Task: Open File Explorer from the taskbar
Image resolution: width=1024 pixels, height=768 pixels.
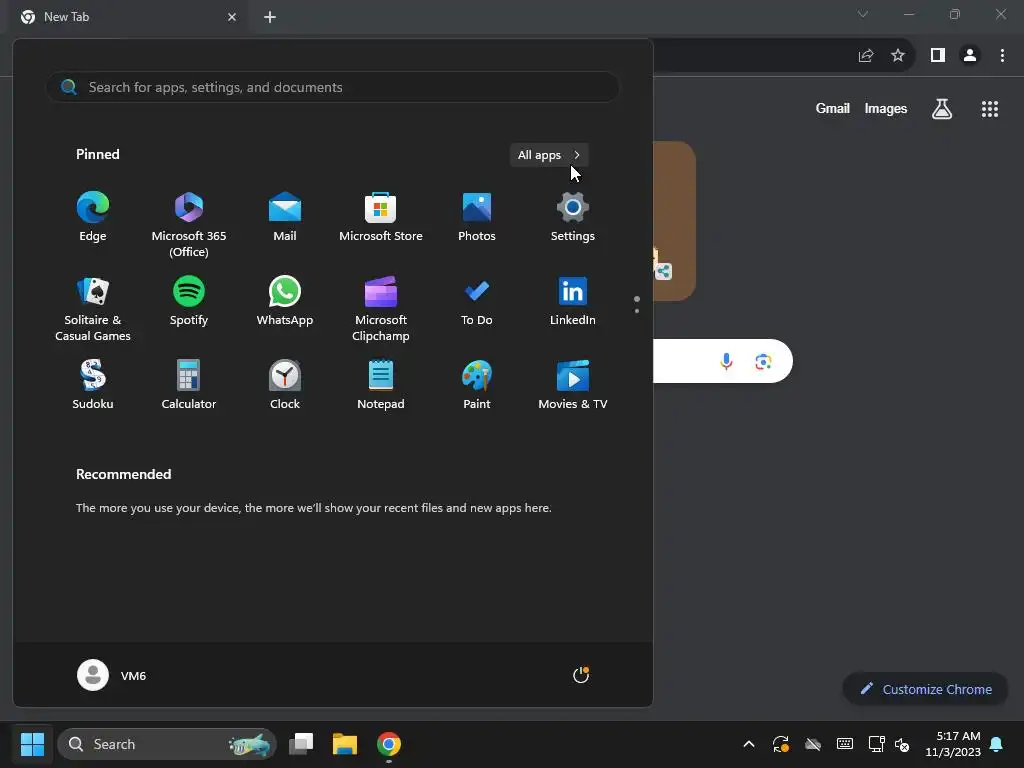Action: pyautogui.click(x=345, y=744)
